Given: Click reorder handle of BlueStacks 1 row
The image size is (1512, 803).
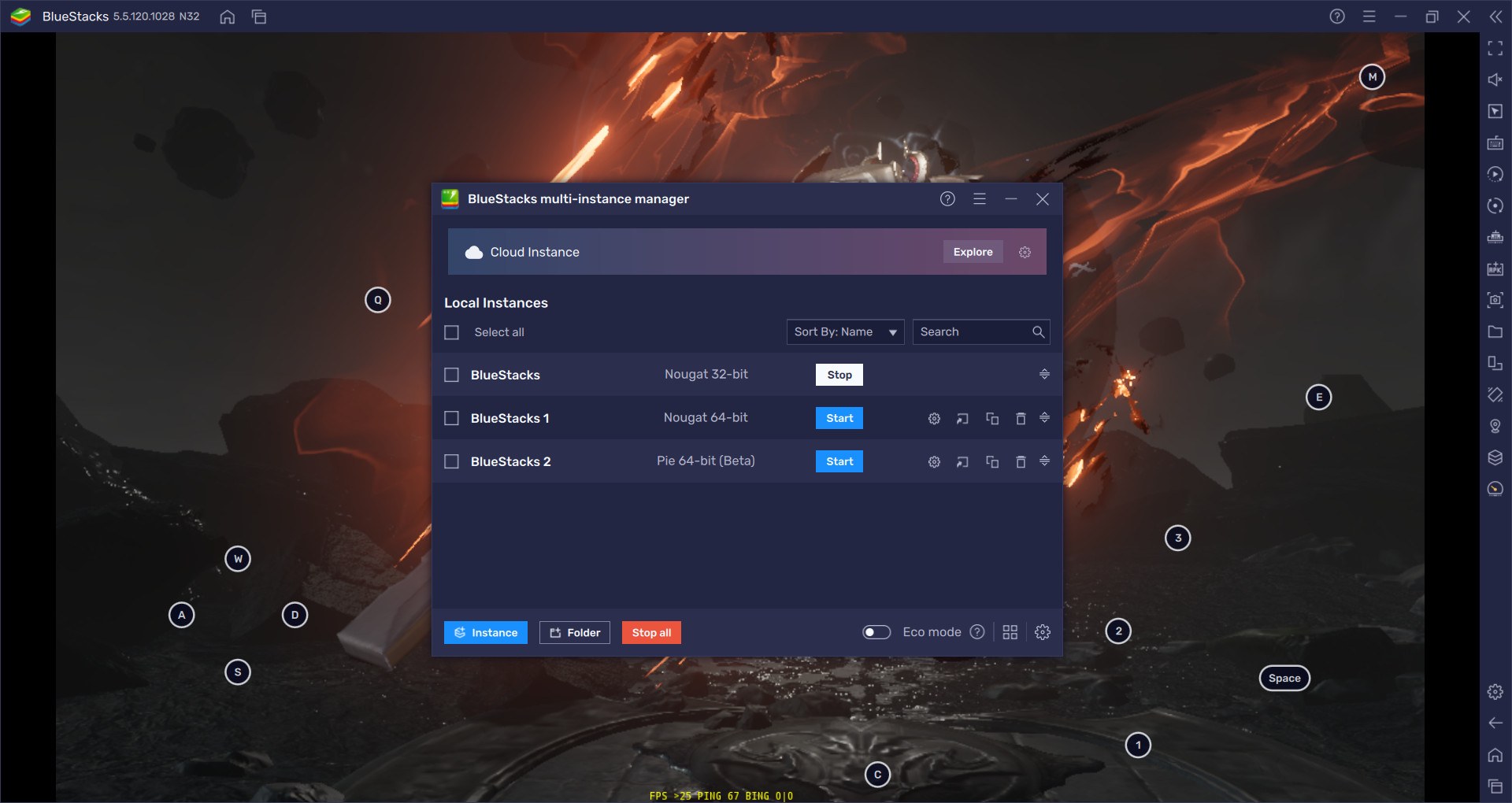Looking at the screenshot, I should click(x=1044, y=417).
